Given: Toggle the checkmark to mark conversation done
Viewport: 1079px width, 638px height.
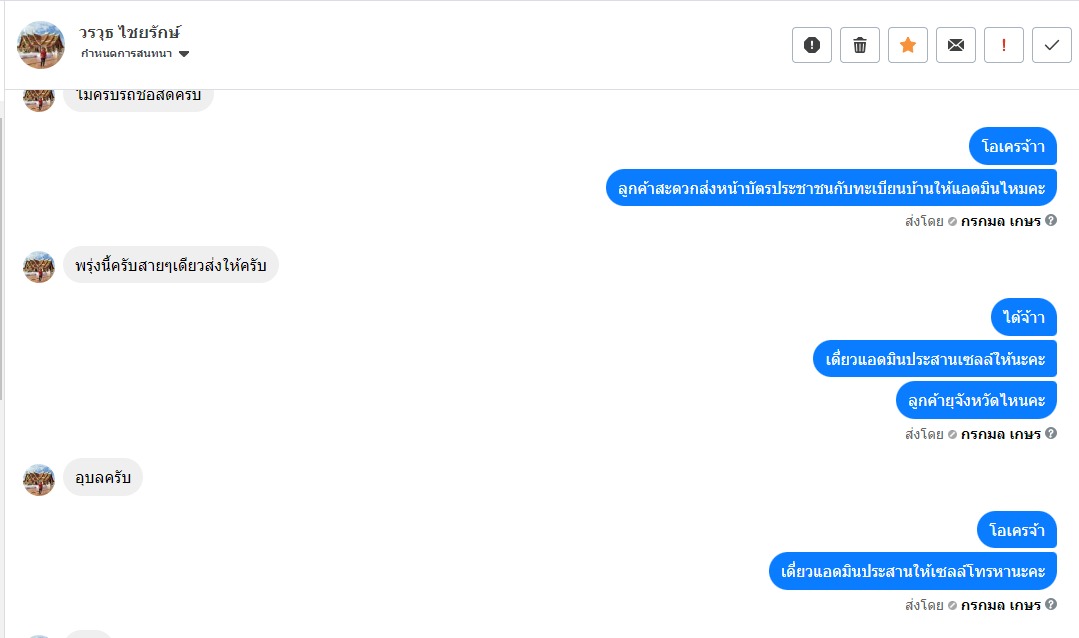Looking at the screenshot, I should (1052, 45).
